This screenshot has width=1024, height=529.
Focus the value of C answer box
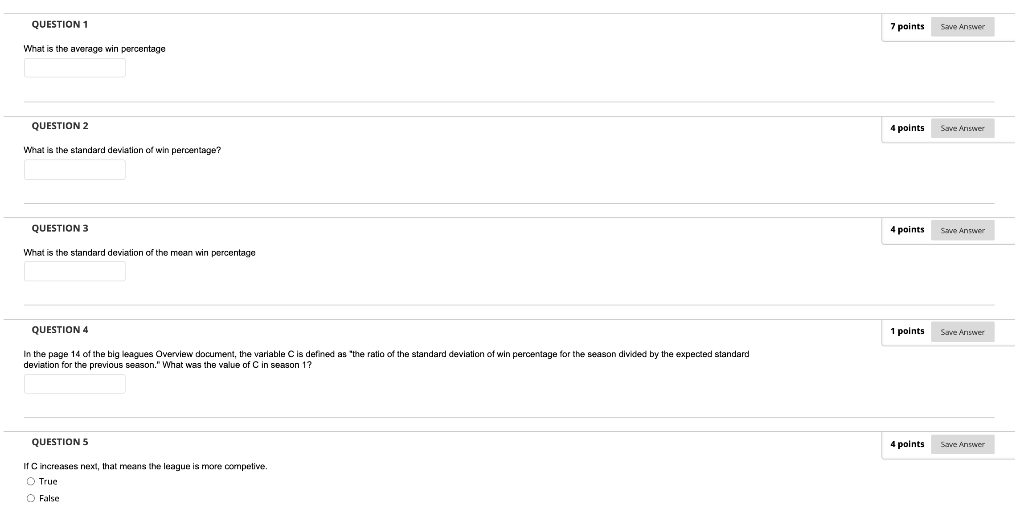75,384
